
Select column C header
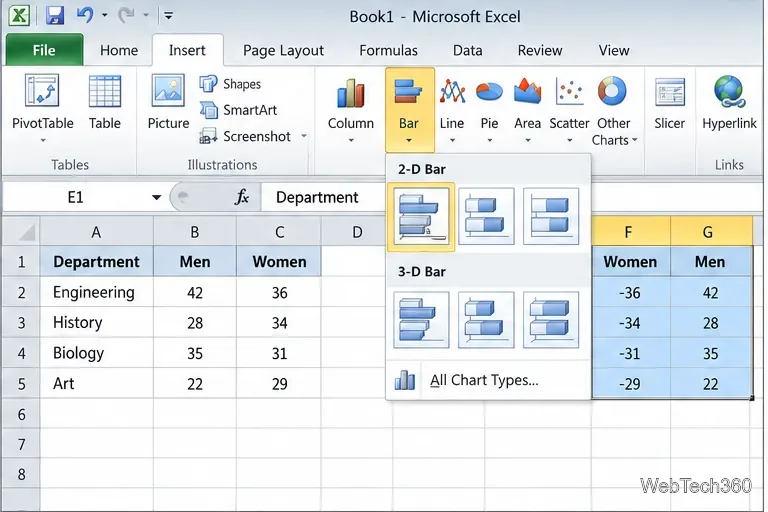[279, 232]
